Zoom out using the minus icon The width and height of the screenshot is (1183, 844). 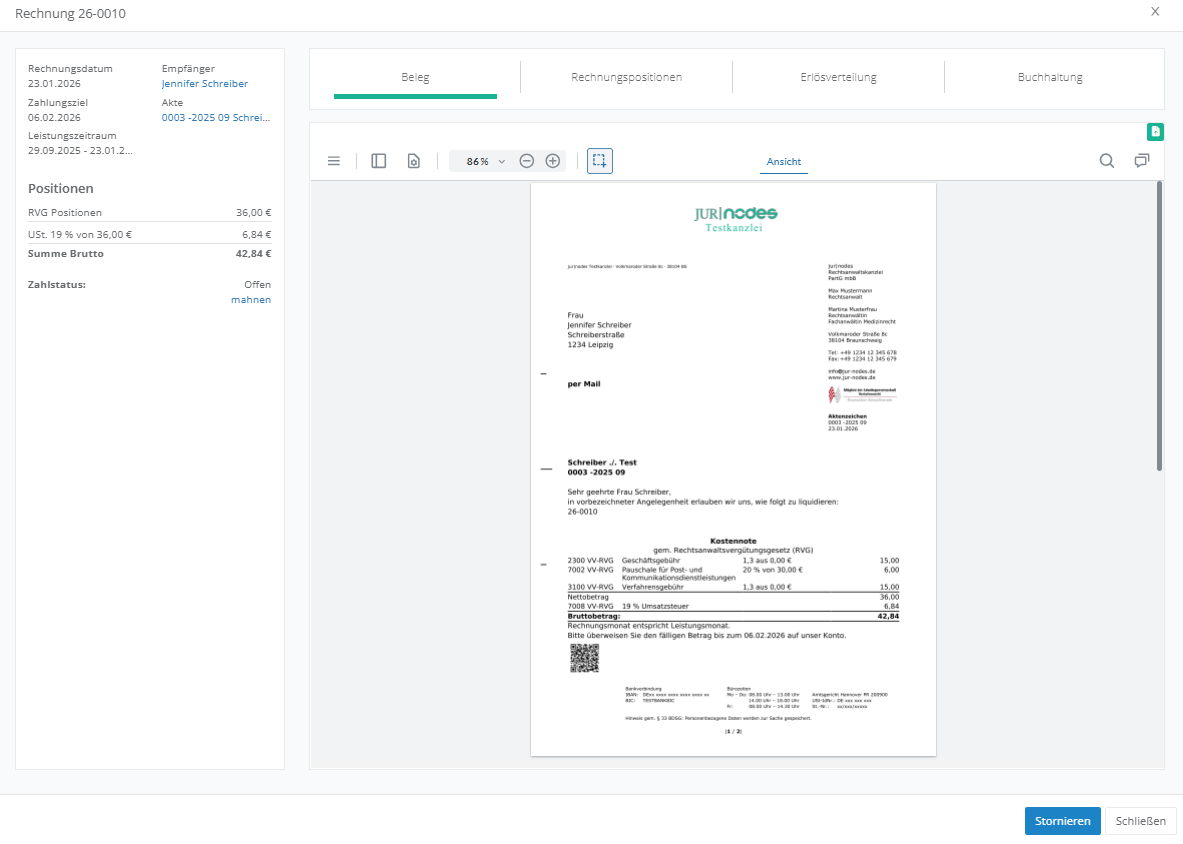pyautogui.click(x=527, y=161)
